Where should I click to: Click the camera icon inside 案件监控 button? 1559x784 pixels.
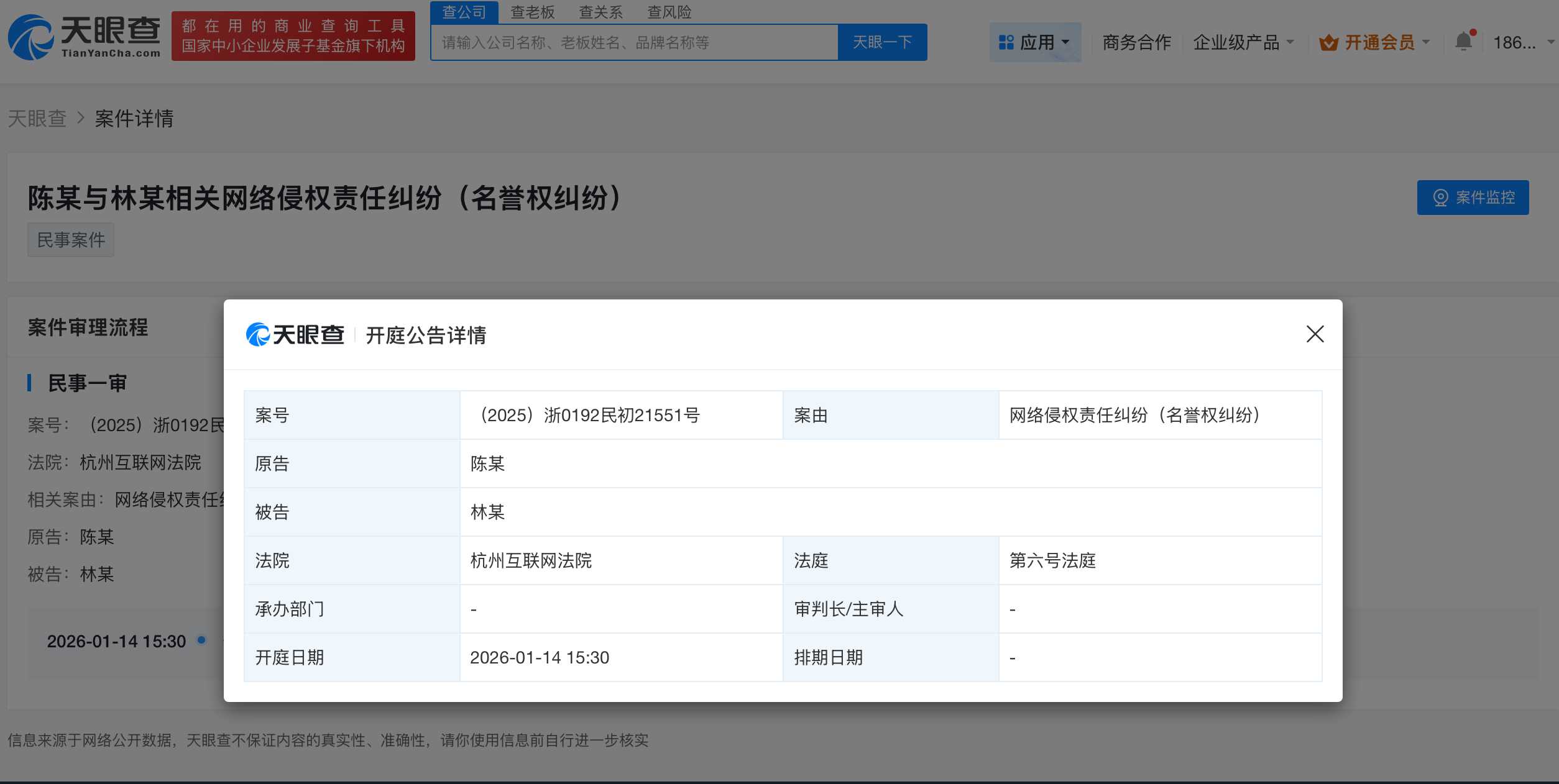[1441, 198]
